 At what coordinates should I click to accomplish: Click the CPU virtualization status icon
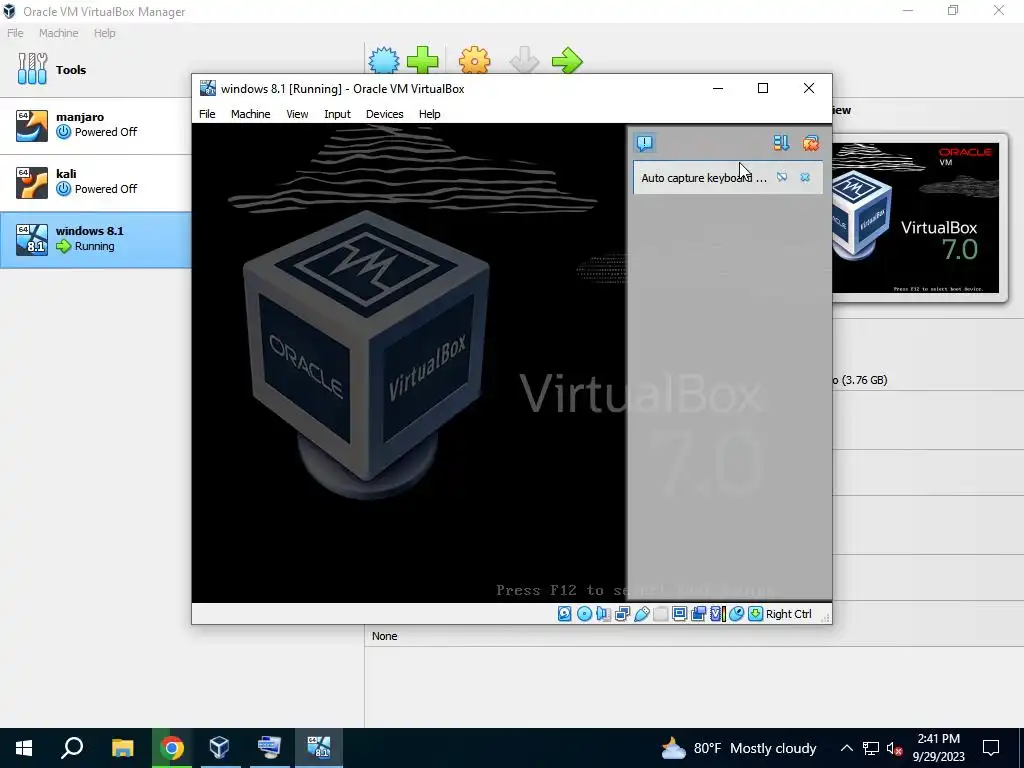[717, 614]
